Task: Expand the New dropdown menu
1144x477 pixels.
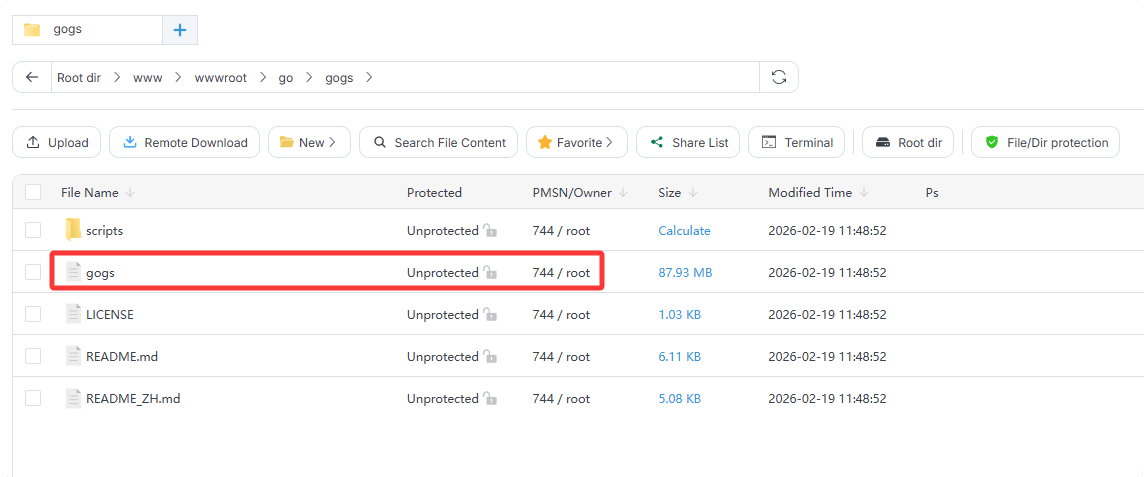Action: 308,142
